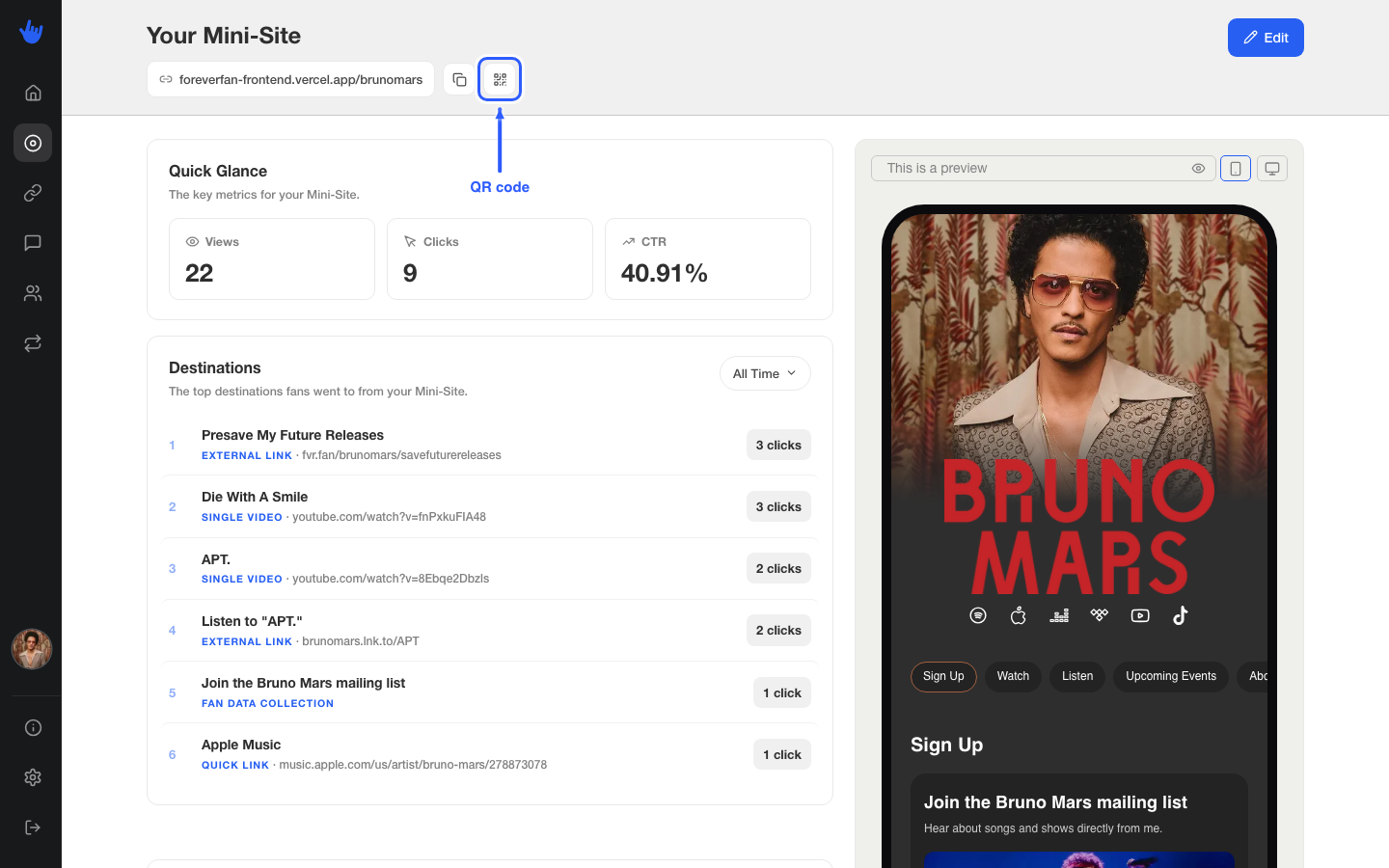This screenshot has height=868, width=1389.
Task: Open the Fans people icon in sidebar
Action: coord(33,293)
